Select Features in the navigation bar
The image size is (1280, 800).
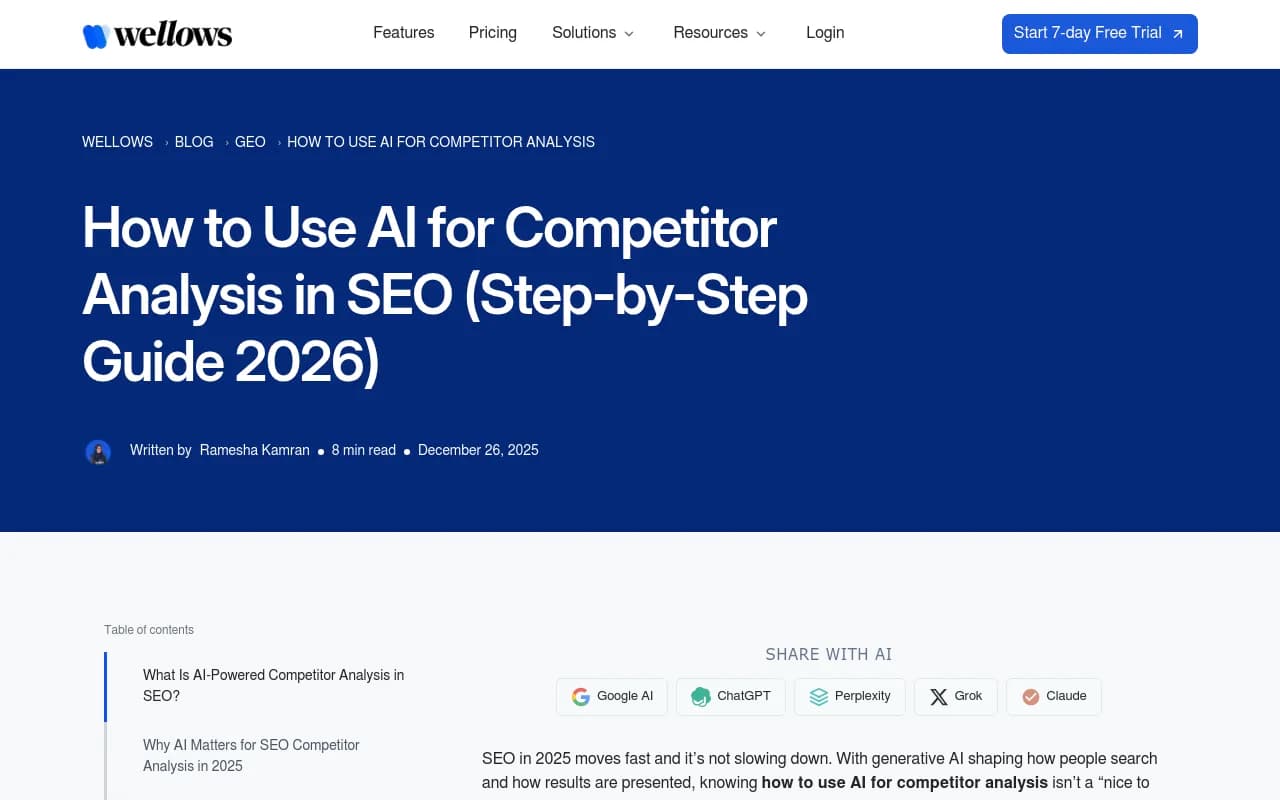coord(403,32)
